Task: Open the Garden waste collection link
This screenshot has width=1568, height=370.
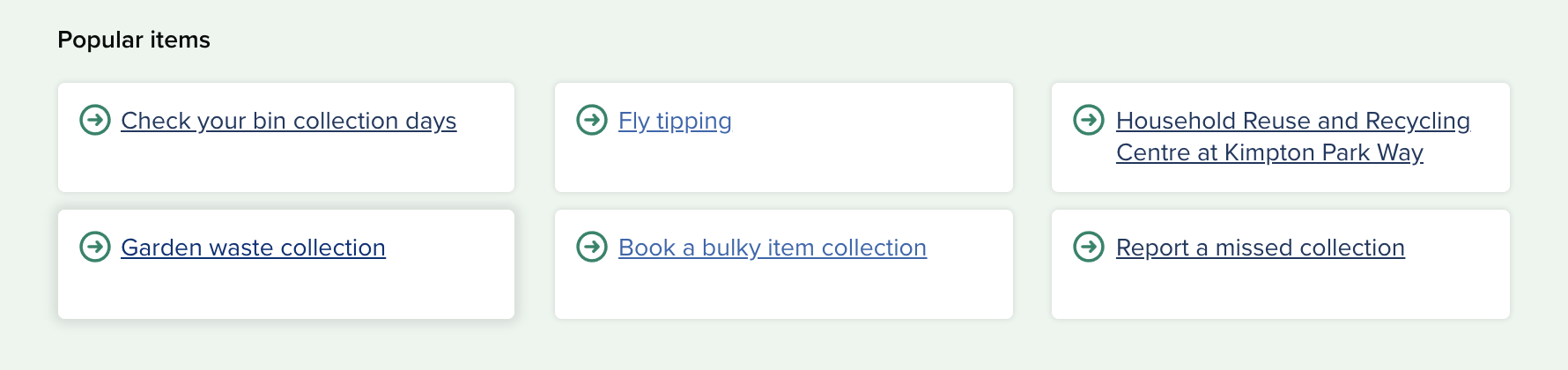Action: click(x=253, y=248)
